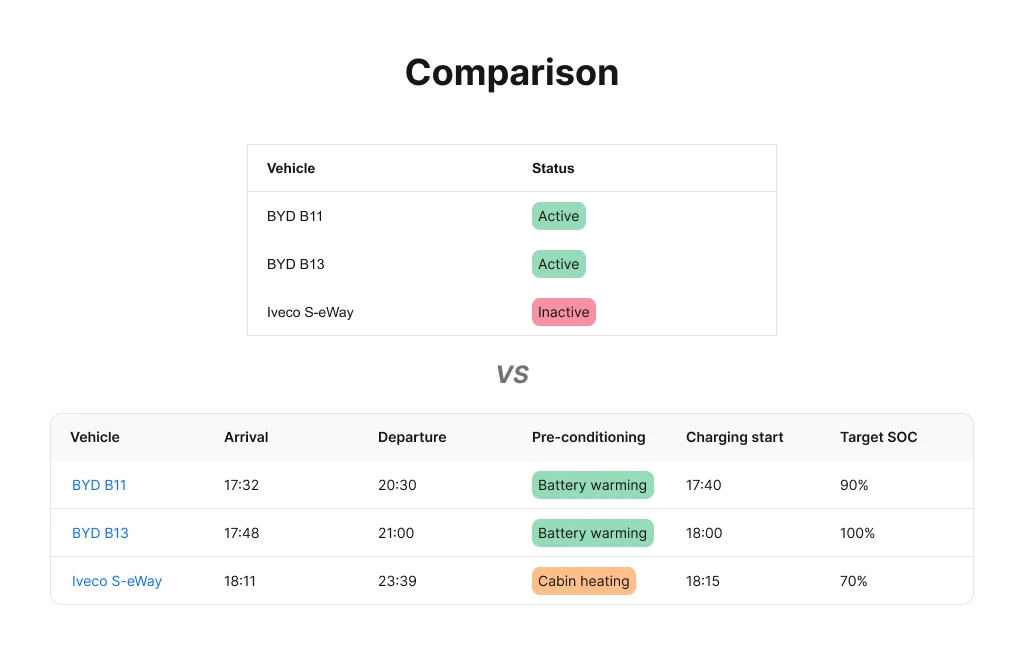Sort by the Pre-conditioning column header
1024x655 pixels.
click(x=588, y=437)
